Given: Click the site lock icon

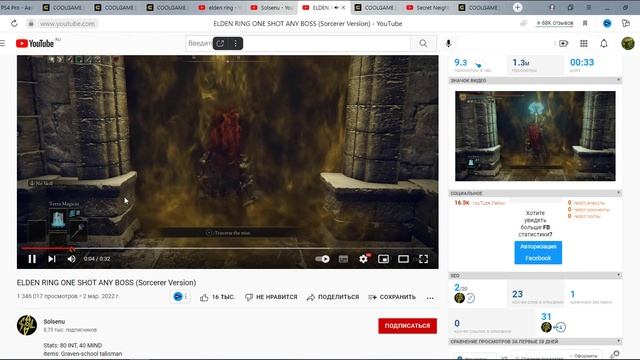Looking at the screenshot, I should (31, 24).
